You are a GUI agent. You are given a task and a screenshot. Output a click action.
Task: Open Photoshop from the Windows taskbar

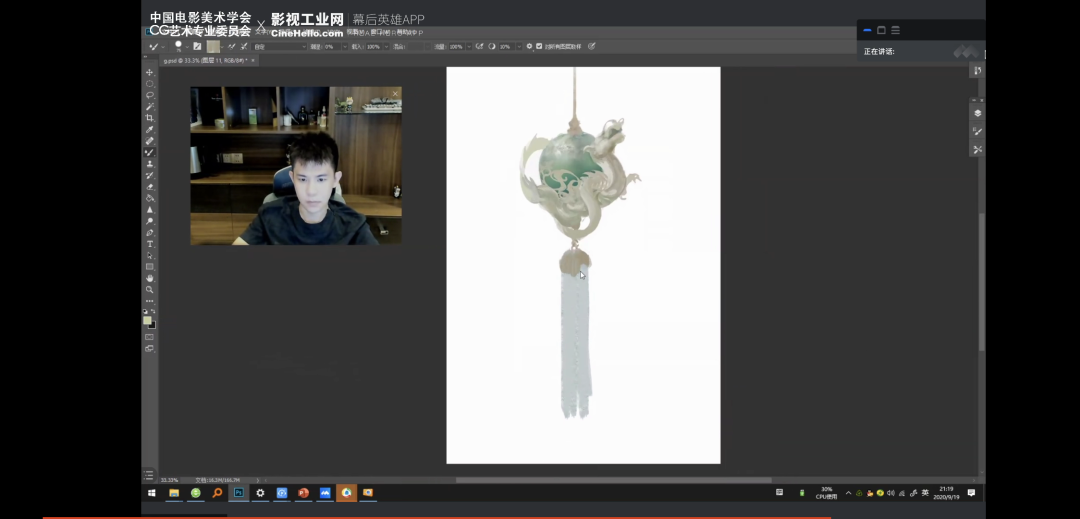coord(239,493)
